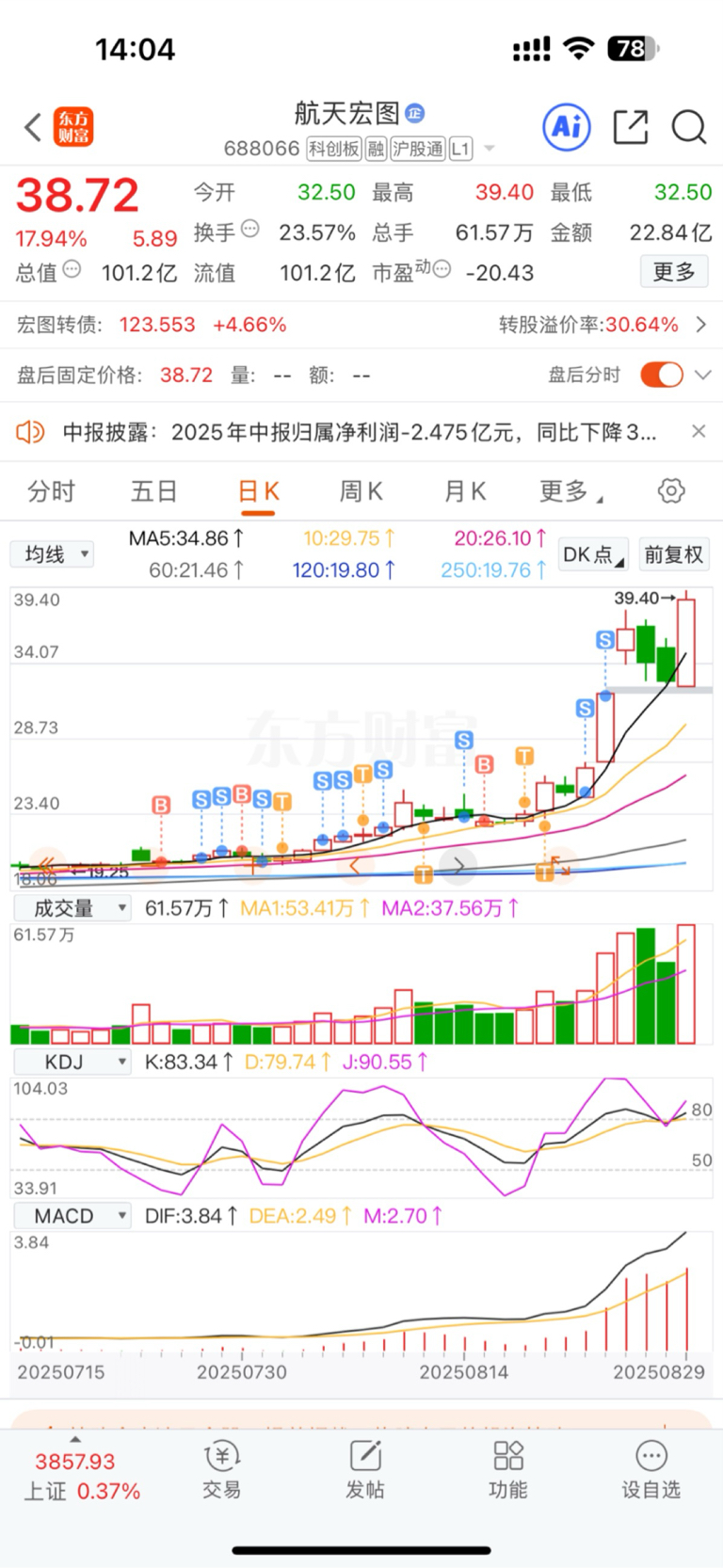Open the 更多 chart period menu
The image size is (723, 1568).
pos(570,491)
